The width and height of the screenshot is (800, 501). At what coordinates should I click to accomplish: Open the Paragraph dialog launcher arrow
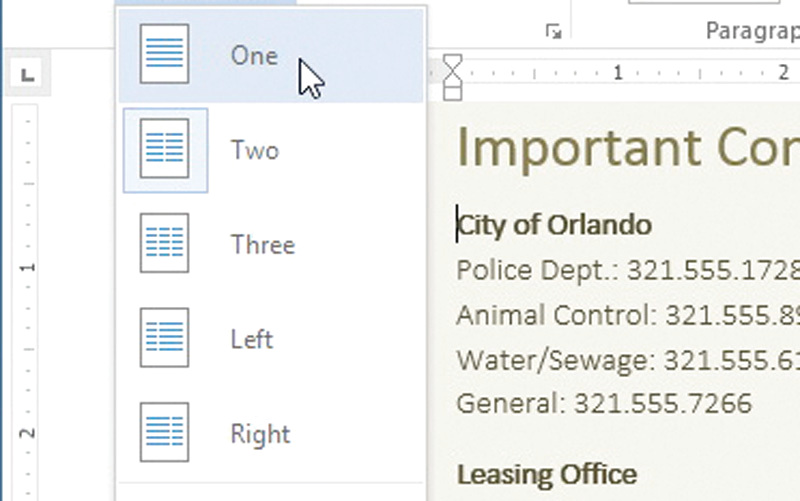pyautogui.click(x=553, y=32)
